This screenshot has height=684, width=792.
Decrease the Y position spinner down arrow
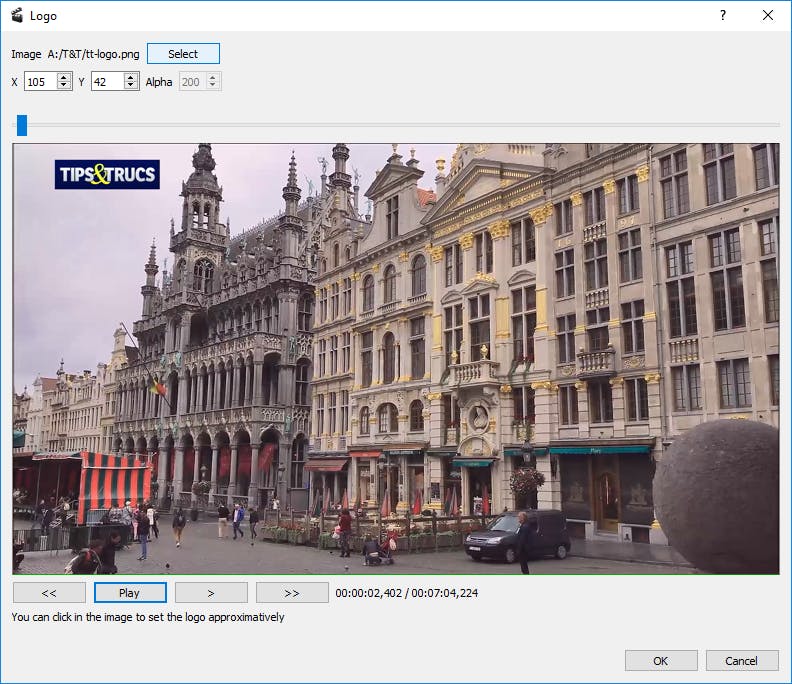pos(131,86)
